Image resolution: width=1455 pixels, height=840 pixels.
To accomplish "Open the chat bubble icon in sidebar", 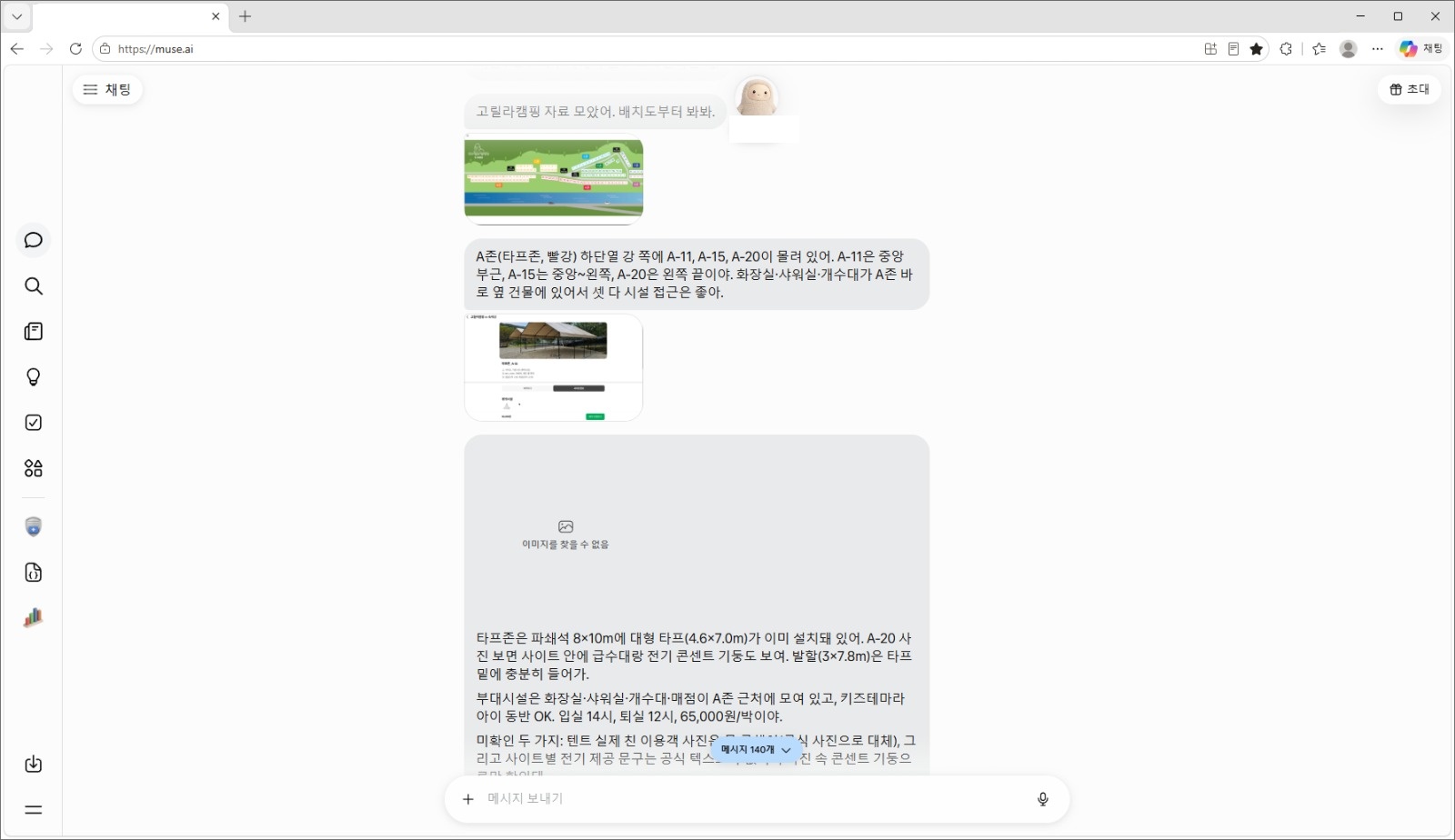I will (34, 240).
